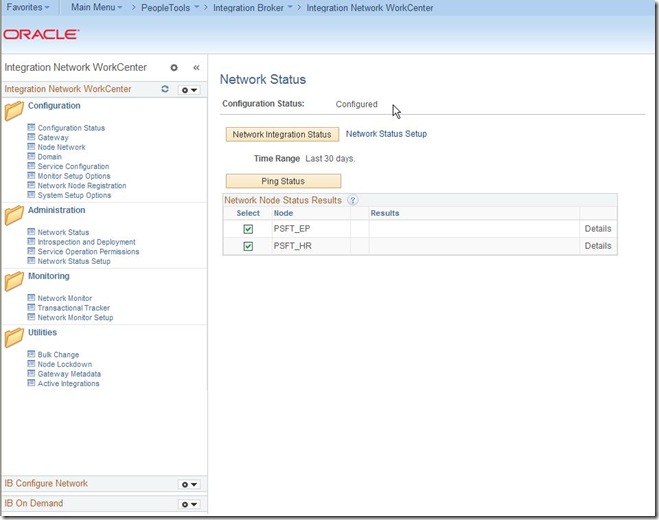Click the page icon beside Transactional Tracker

point(31,307)
